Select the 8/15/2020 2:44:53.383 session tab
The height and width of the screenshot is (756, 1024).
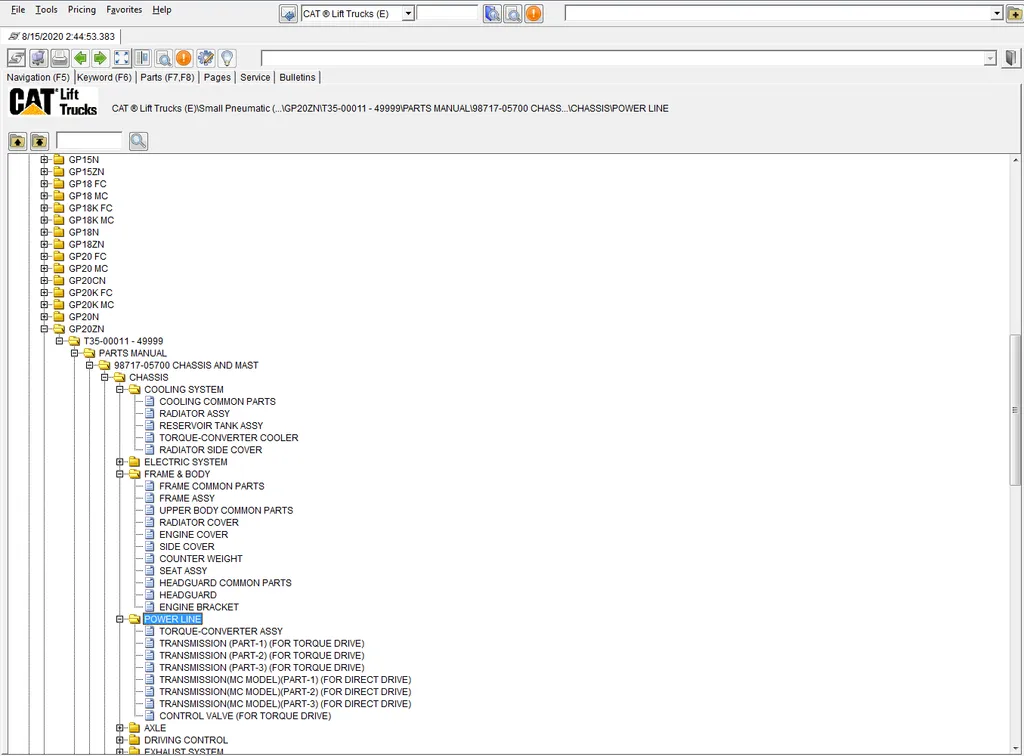(61, 37)
